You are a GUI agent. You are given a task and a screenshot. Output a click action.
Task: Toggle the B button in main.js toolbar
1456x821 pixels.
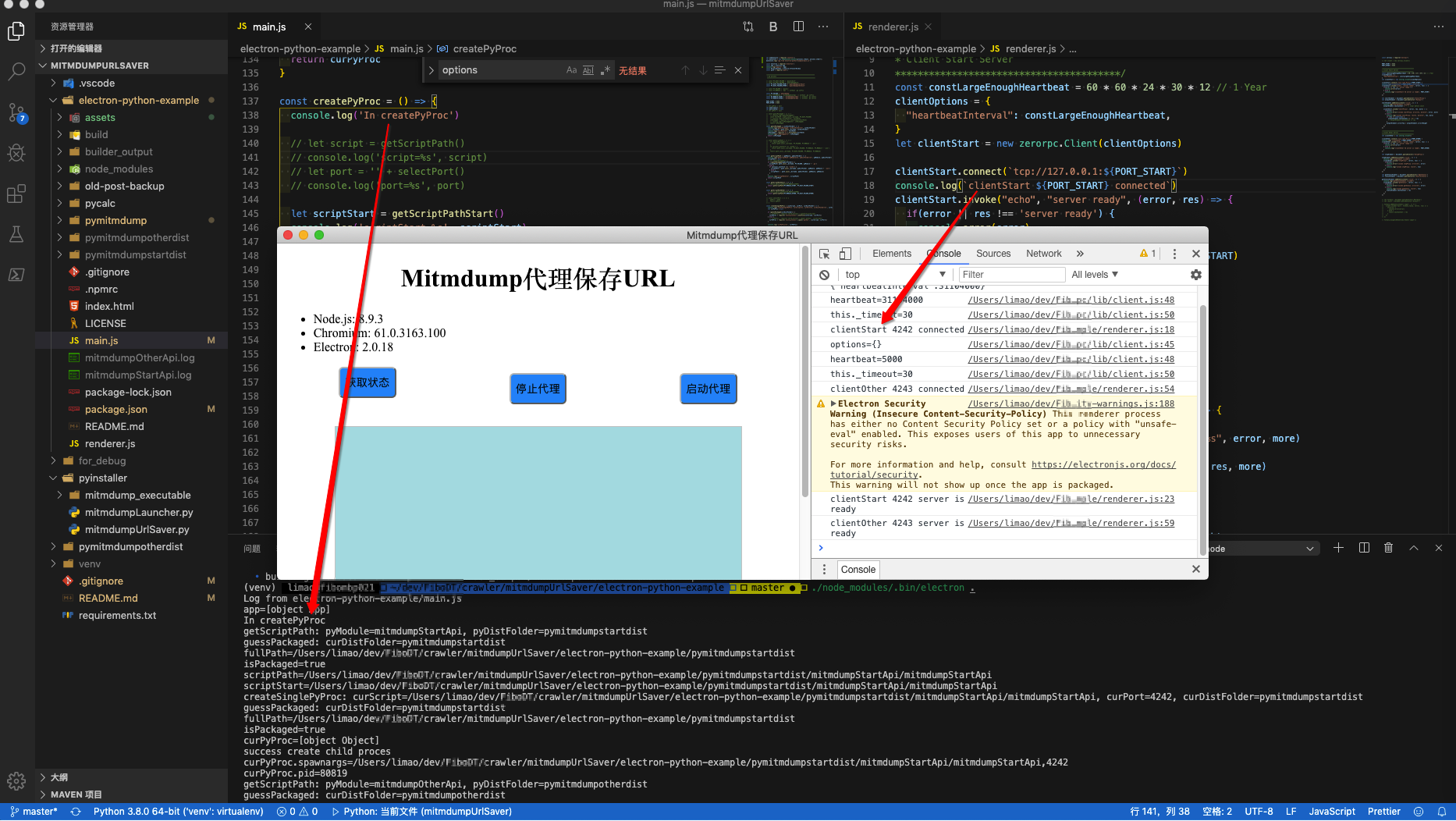tap(773, 27)
